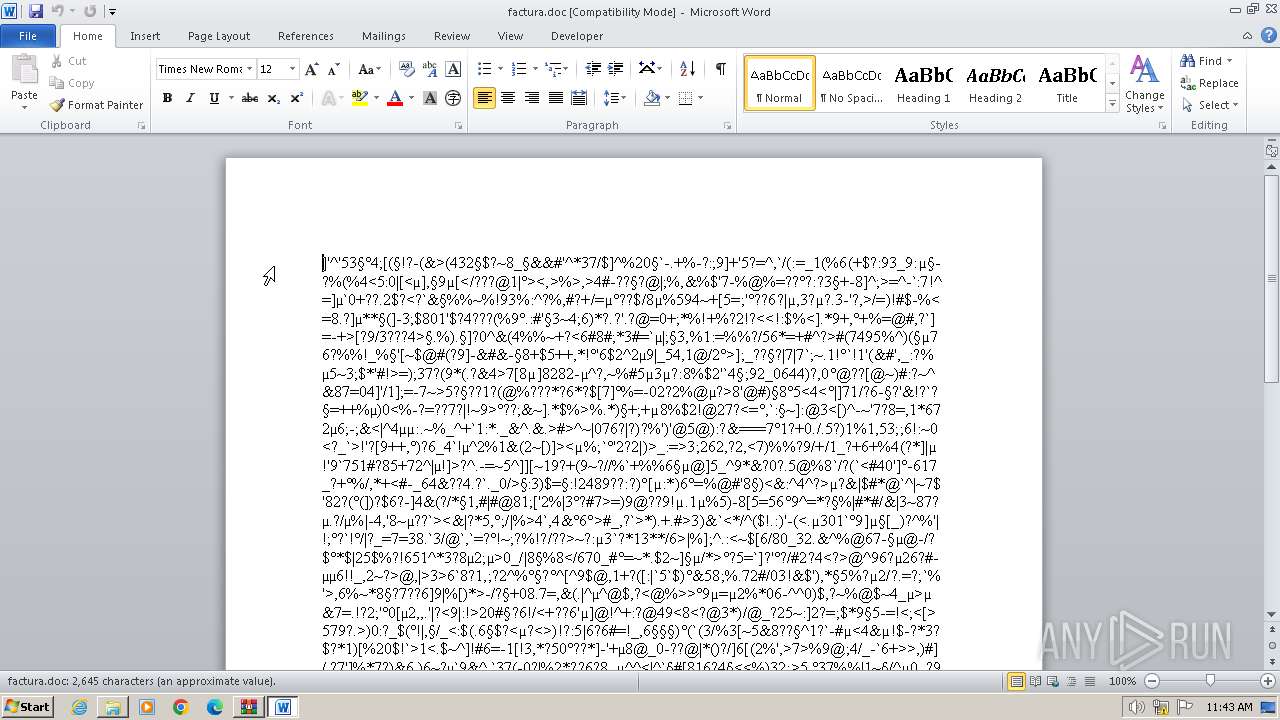This screenshot has width=1280, height=720.
Task: Switch to the Mailings tab
Action: point(384,36)
